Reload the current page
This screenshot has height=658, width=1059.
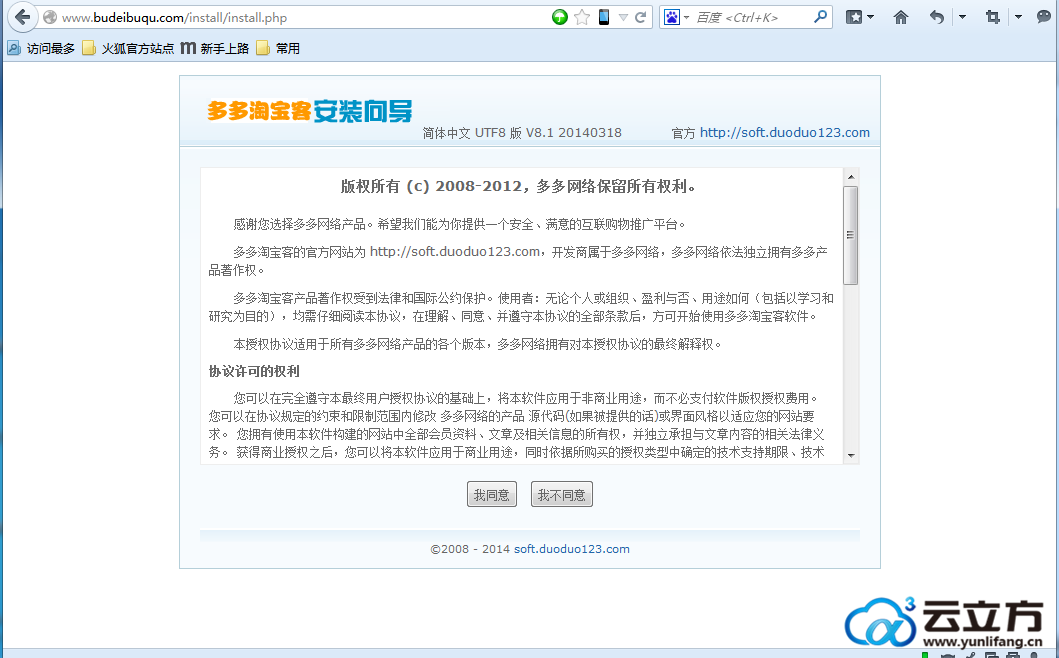click(x=640, y=17)
